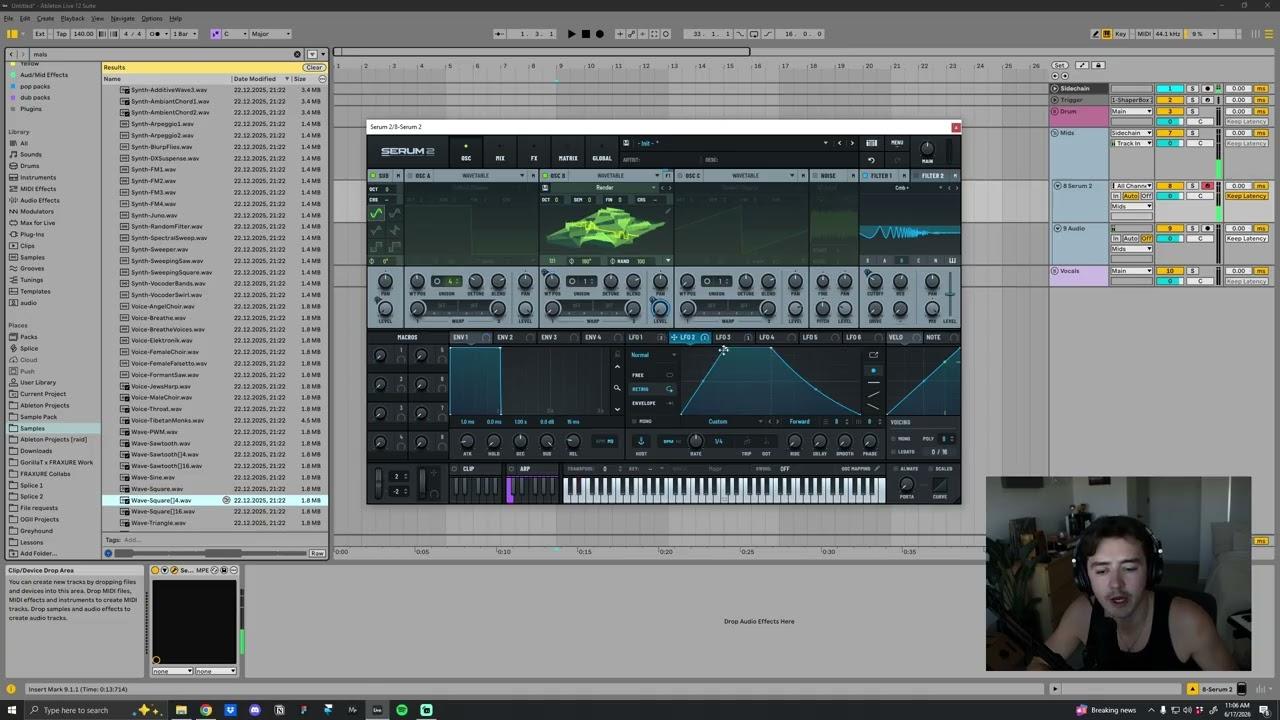Toggle LEGATO checkbox in Voicing
The height and width of the screenshot is (720, 1280).
tap(896, 451)
